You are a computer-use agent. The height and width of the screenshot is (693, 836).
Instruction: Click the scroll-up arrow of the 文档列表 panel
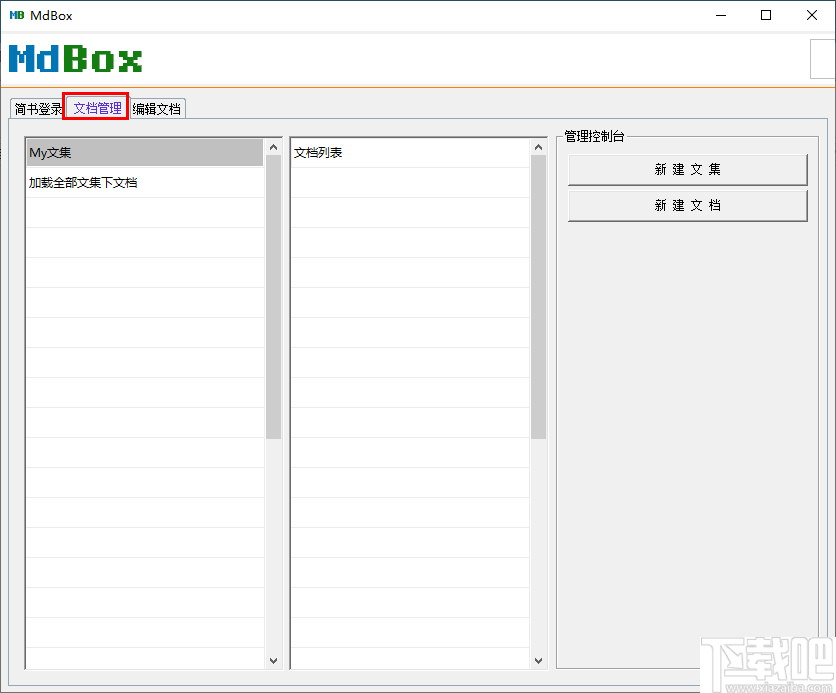(538, 144)
